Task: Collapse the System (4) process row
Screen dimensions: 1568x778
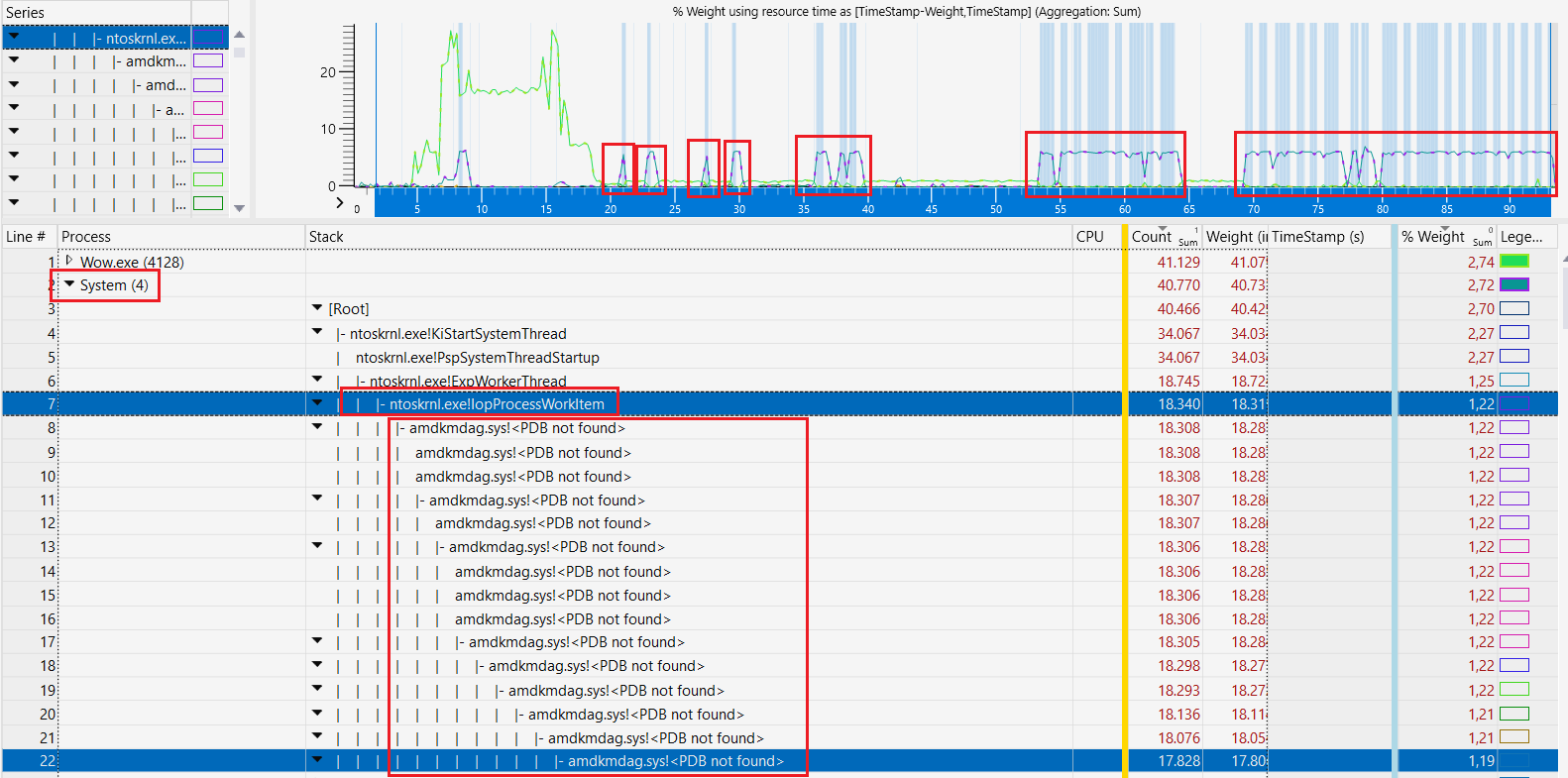Action: 69,284
